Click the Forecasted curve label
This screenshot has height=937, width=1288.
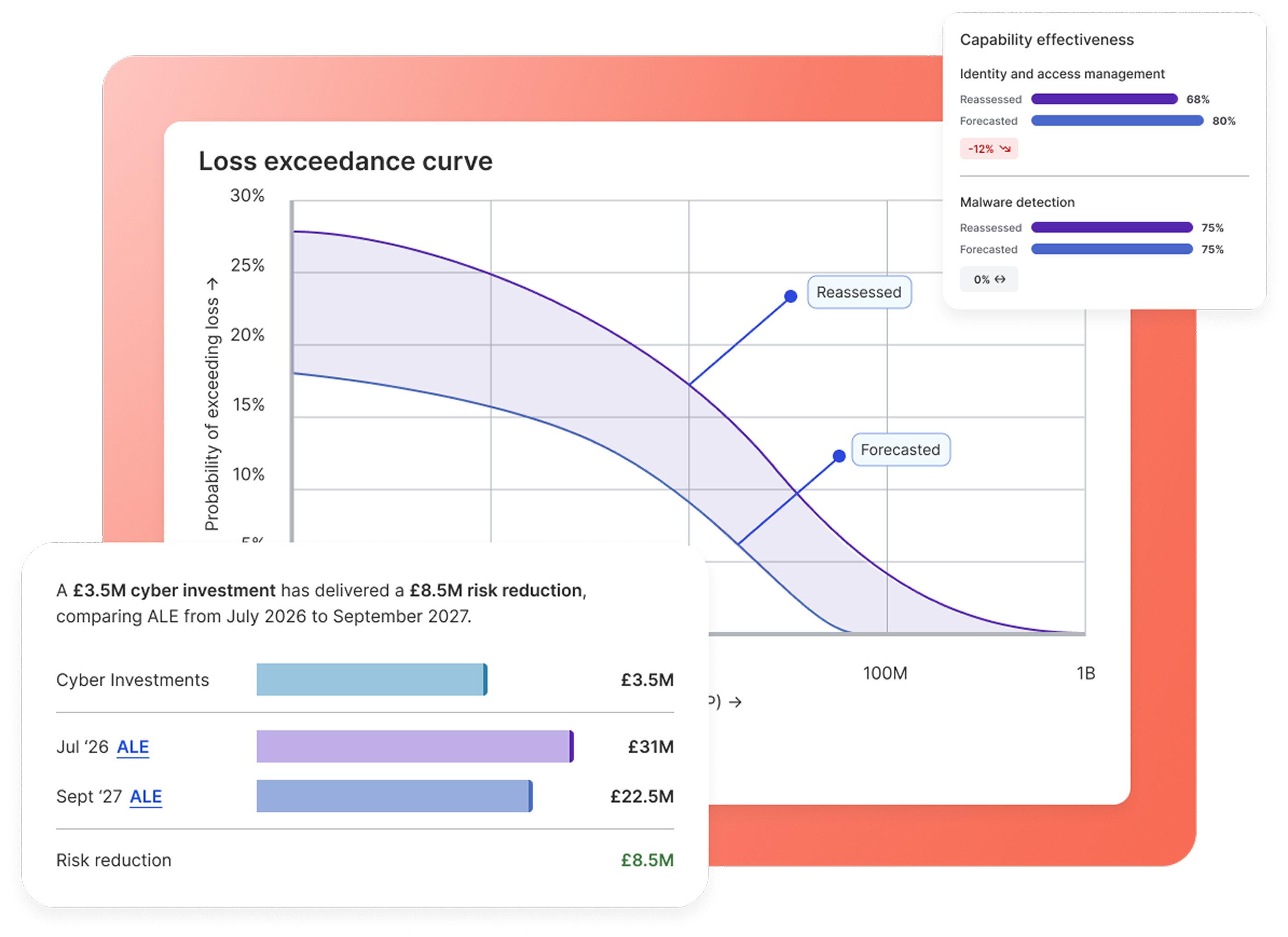901,450
